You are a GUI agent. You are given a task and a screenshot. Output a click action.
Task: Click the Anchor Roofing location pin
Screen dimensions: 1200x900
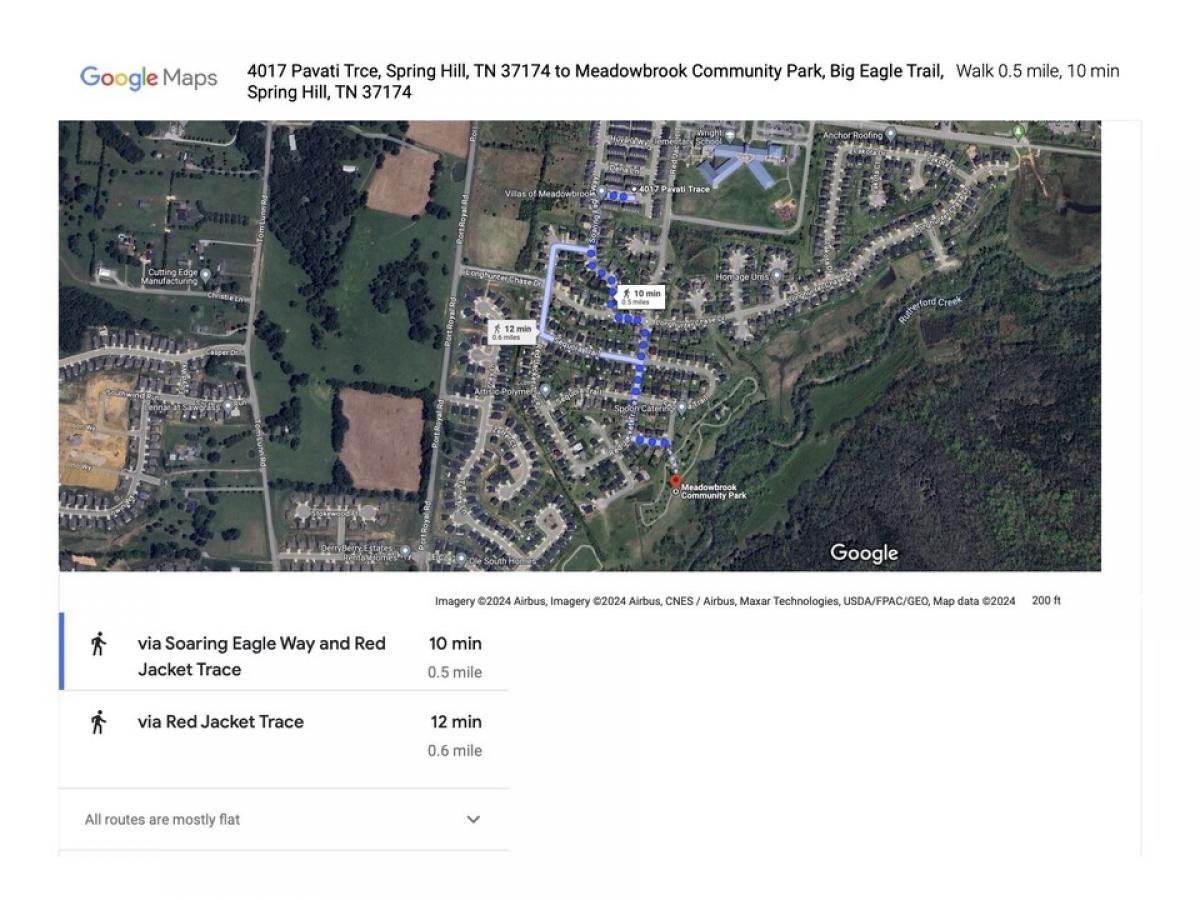[890, 131]
